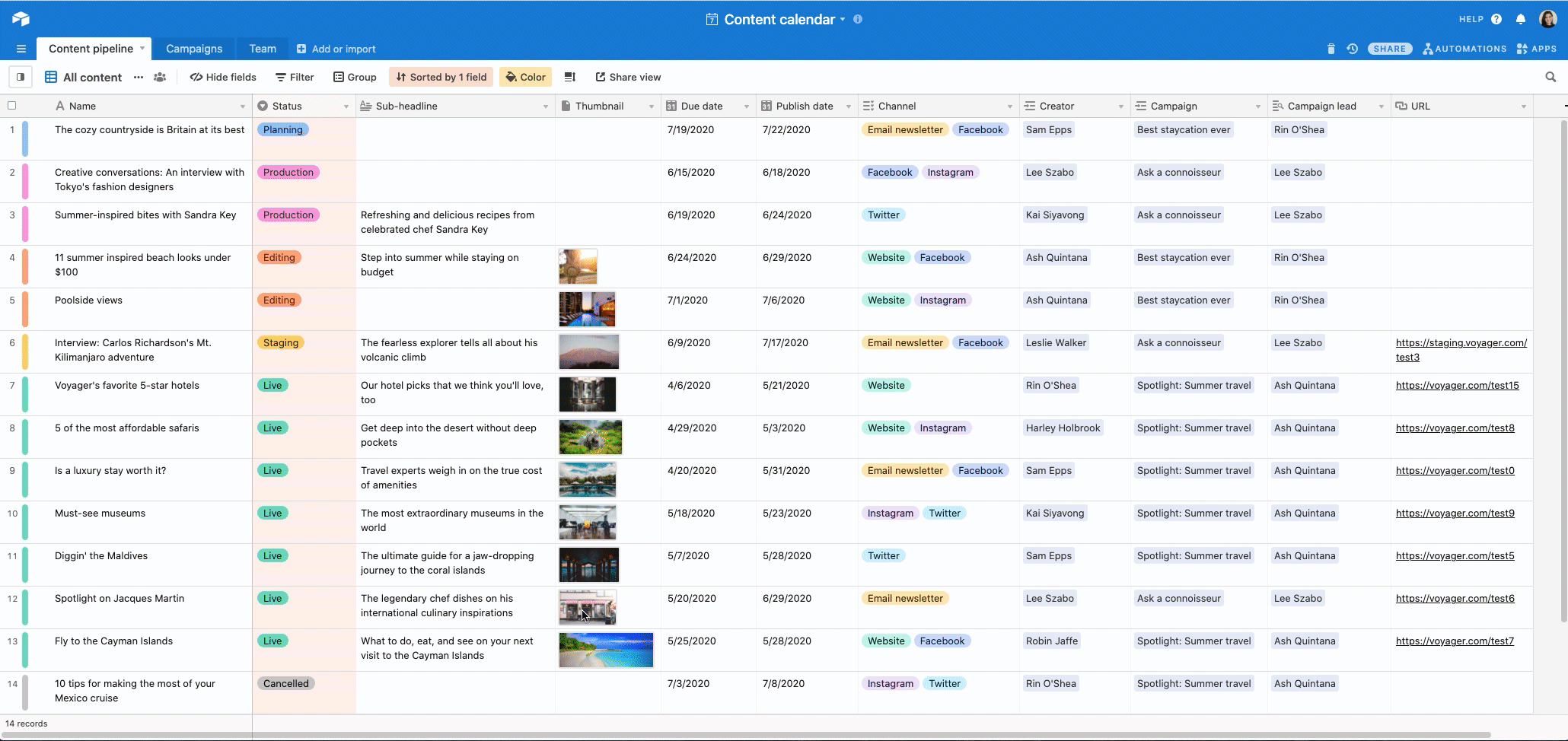
Task: Expand the Content calendar title dropdown
Action: click(843, 20)
